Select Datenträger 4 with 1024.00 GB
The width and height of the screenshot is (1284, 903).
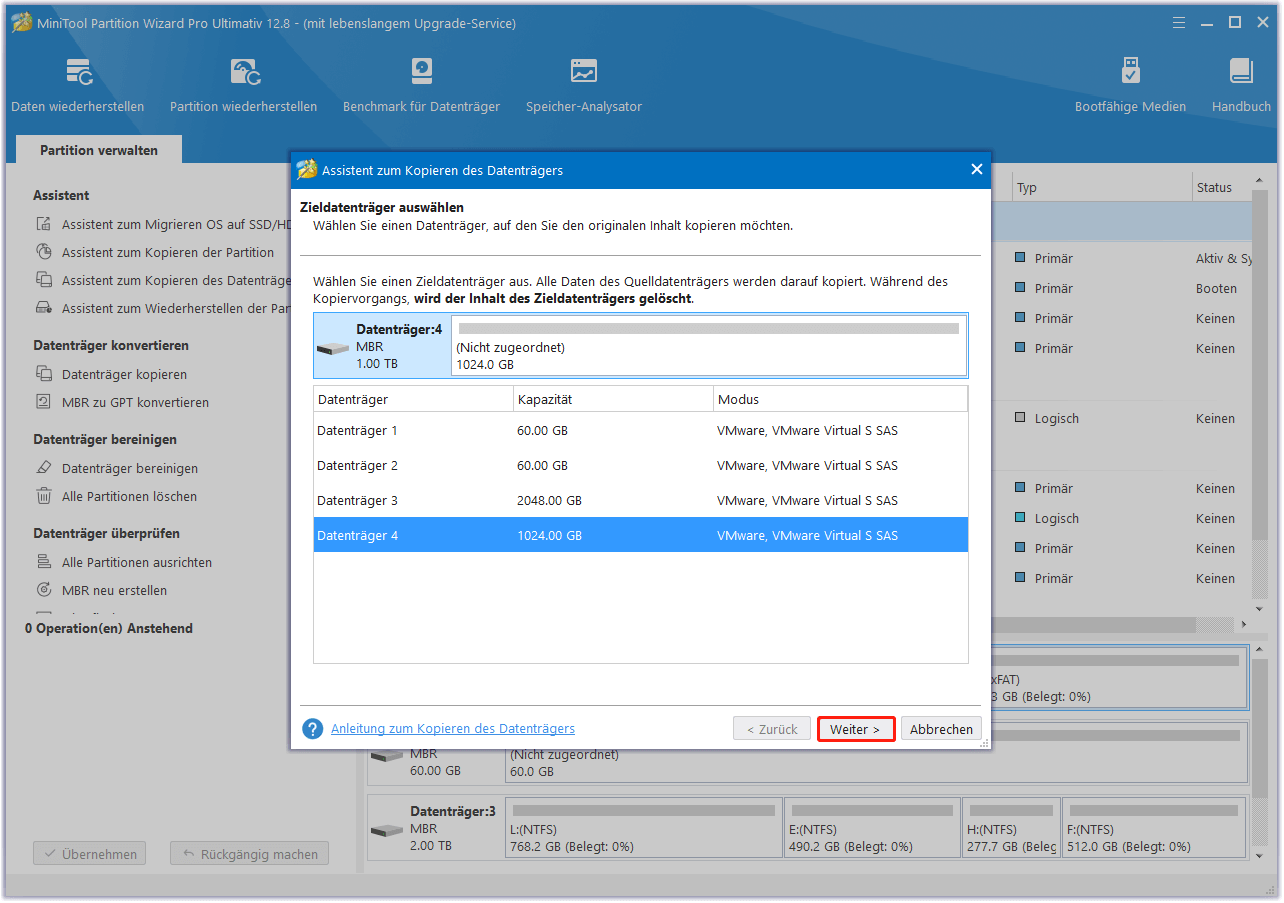click(641, 535)
